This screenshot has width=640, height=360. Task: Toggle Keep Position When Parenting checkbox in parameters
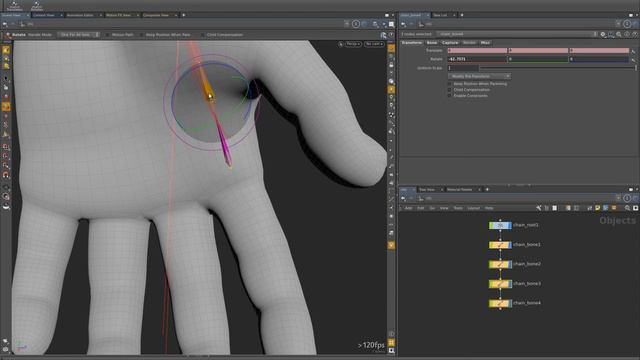(450, 84)
